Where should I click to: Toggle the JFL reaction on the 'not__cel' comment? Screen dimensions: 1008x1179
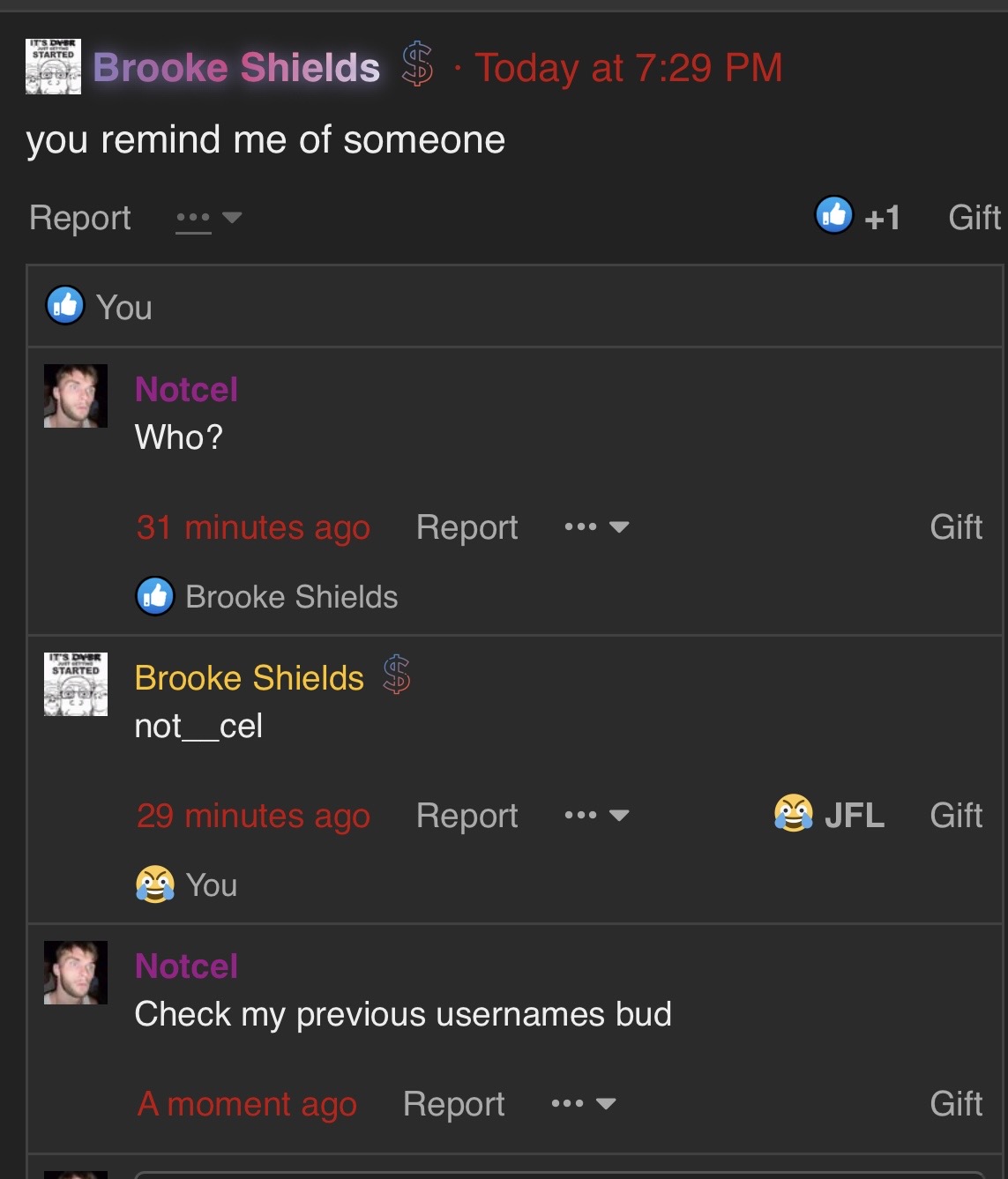point(829,814)
